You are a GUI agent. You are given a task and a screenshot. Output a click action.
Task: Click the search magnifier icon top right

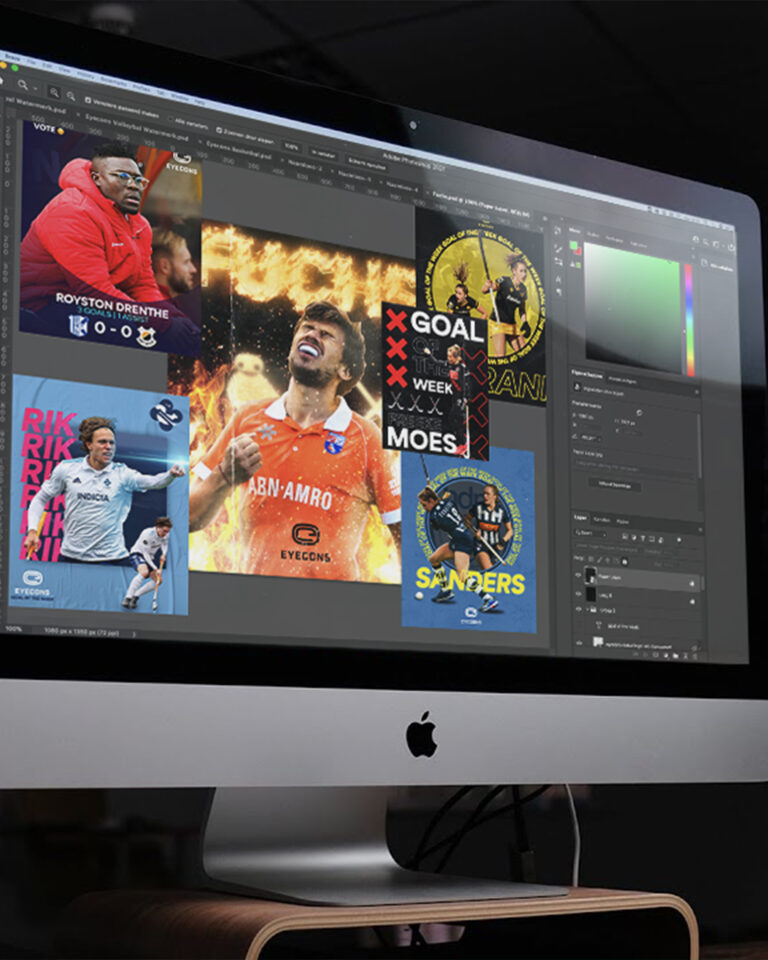click(x=705, y=242)
